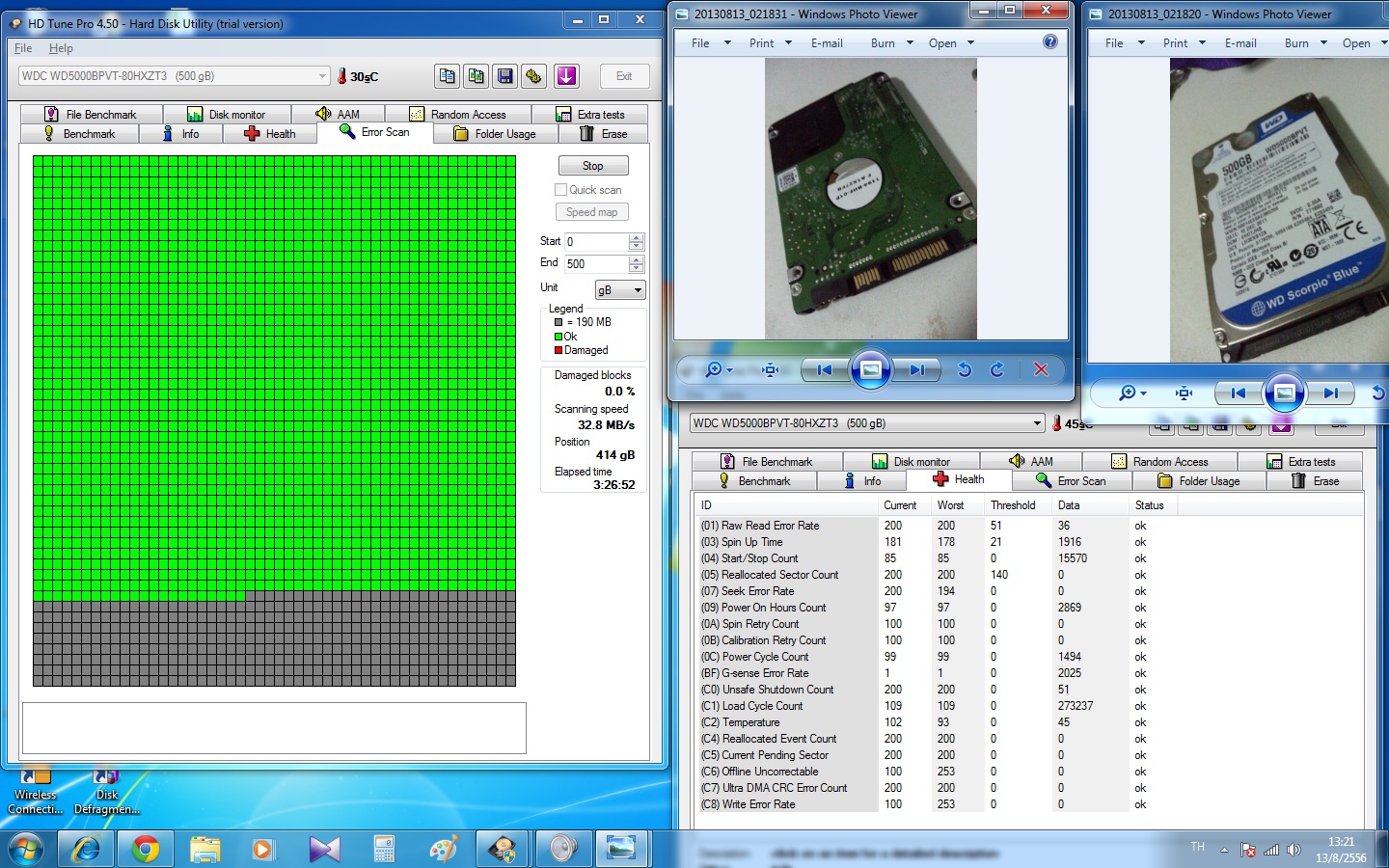
Task: Click the Erase tab in front HD Tune
Action: (x=604, y=134)
